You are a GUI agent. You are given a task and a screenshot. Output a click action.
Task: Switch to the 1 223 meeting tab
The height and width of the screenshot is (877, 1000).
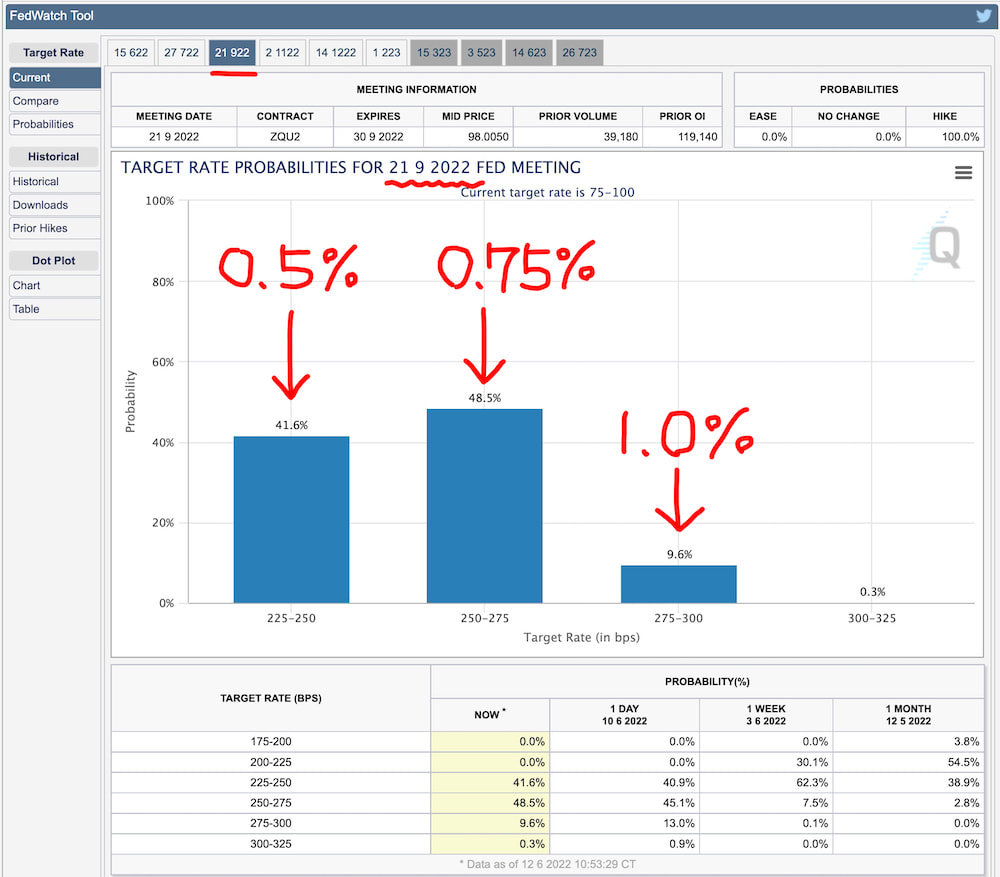click(385, 53)
